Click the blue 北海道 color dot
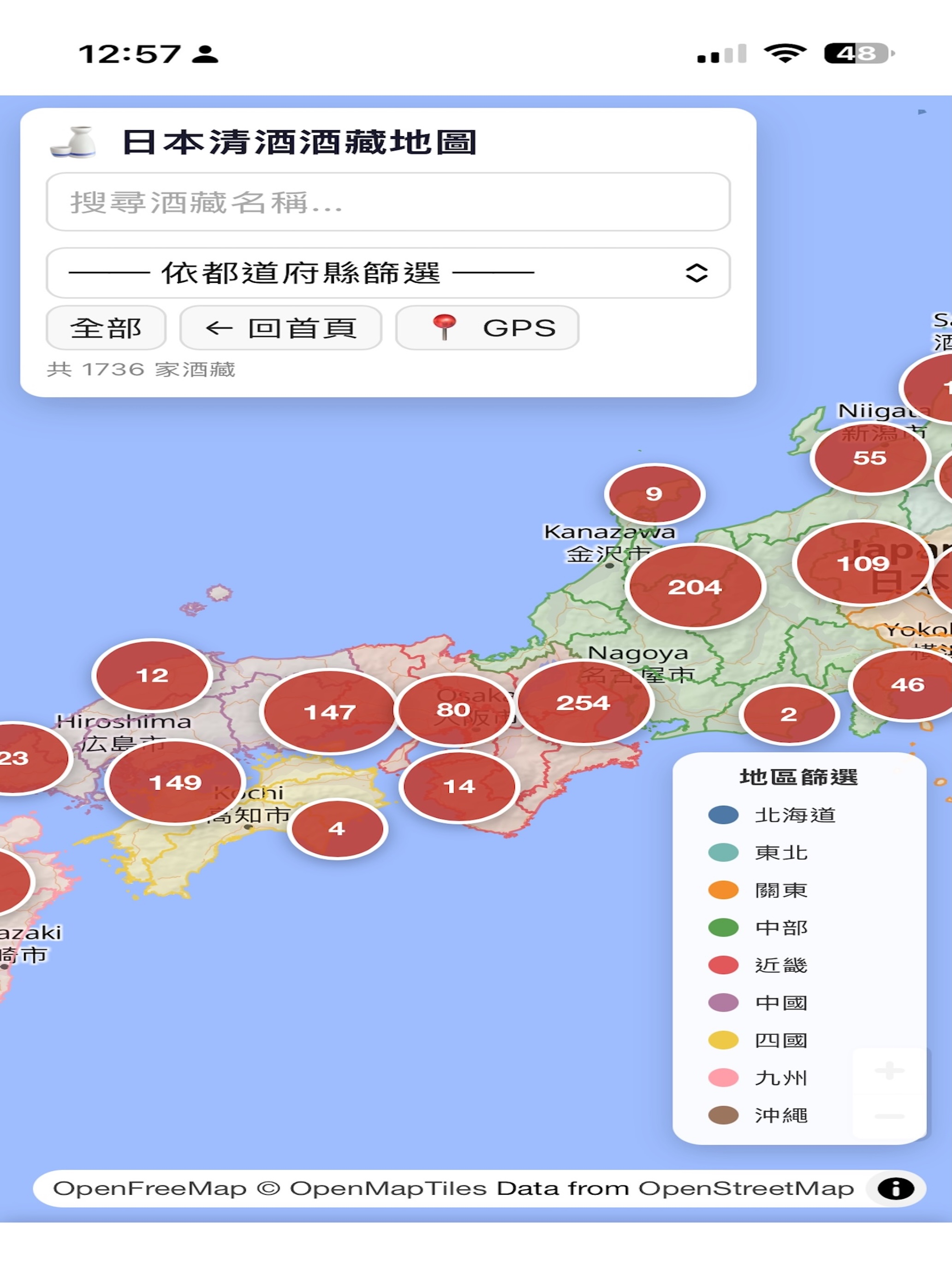The image size is (952, 1270). pyautogui.click(x=724, y=815)
